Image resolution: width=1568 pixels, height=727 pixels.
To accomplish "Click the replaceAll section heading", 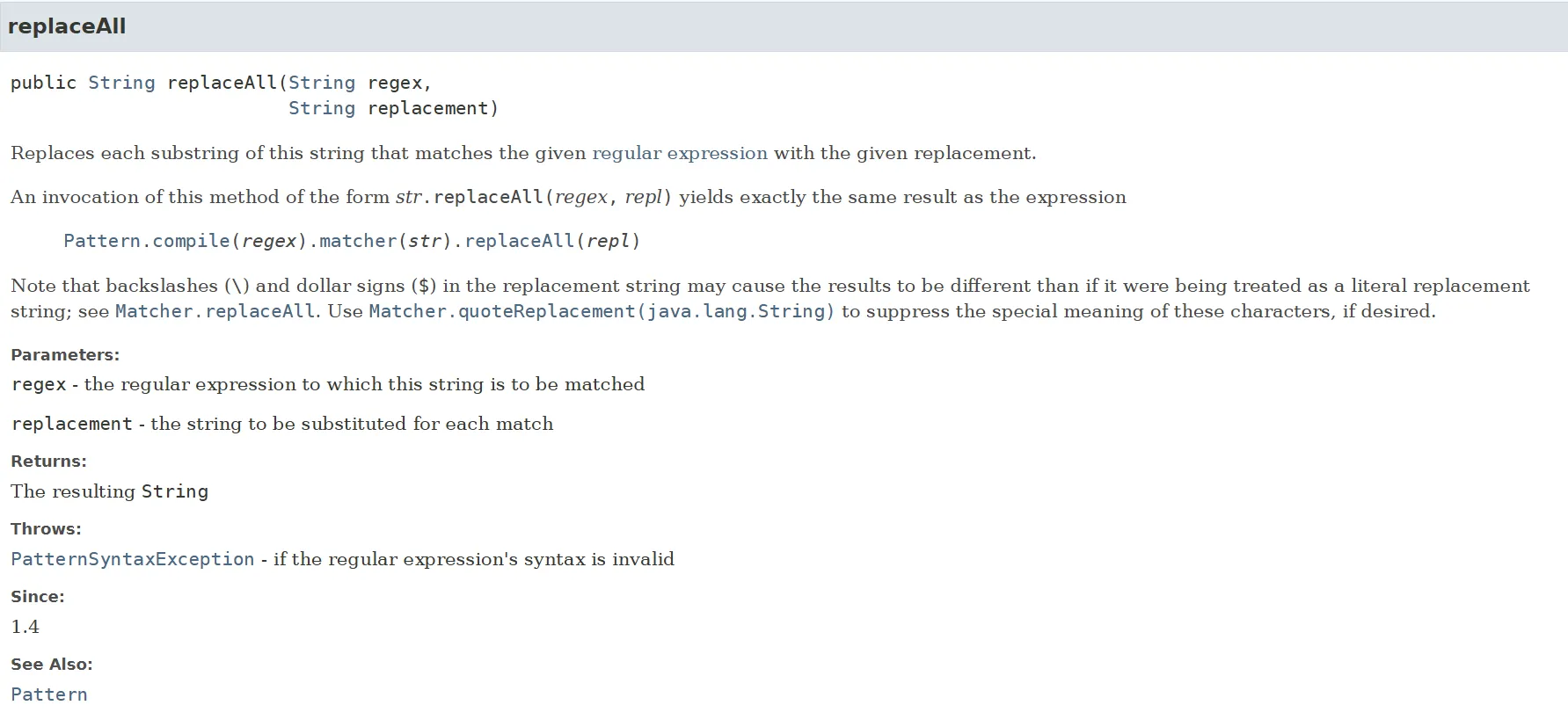I will pos(67,26).
